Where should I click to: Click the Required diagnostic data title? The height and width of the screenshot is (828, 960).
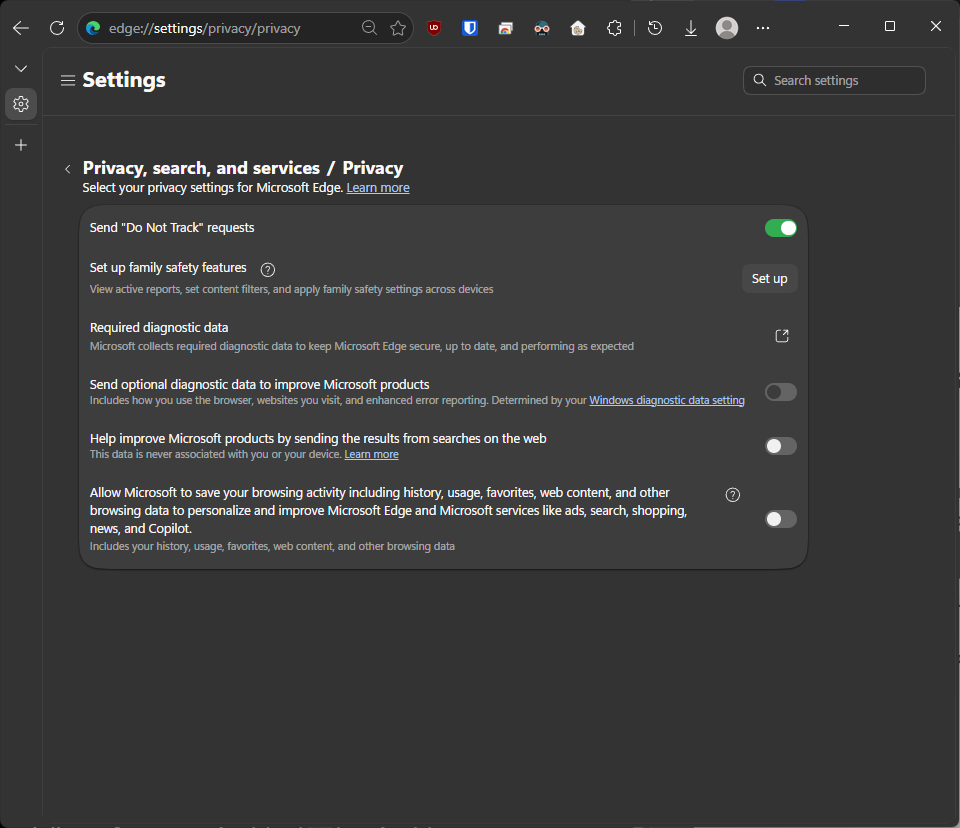[159, 328]
